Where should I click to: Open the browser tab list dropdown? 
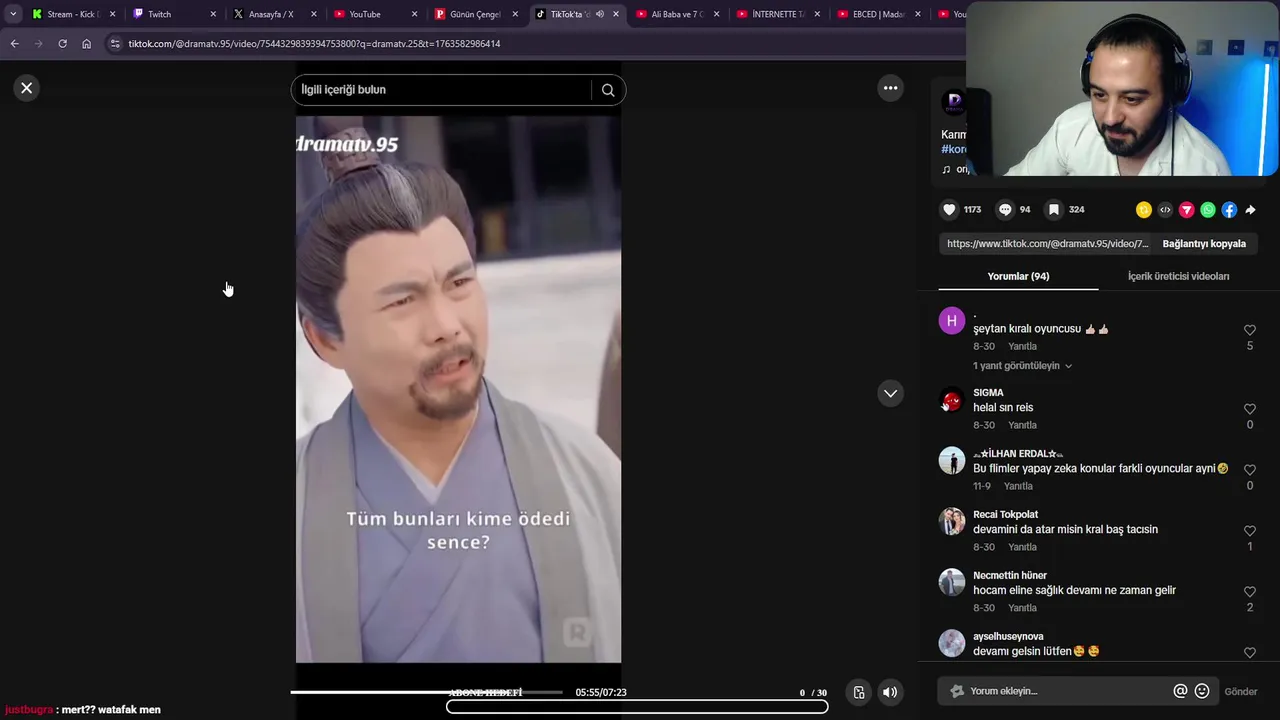coord(13,14)
